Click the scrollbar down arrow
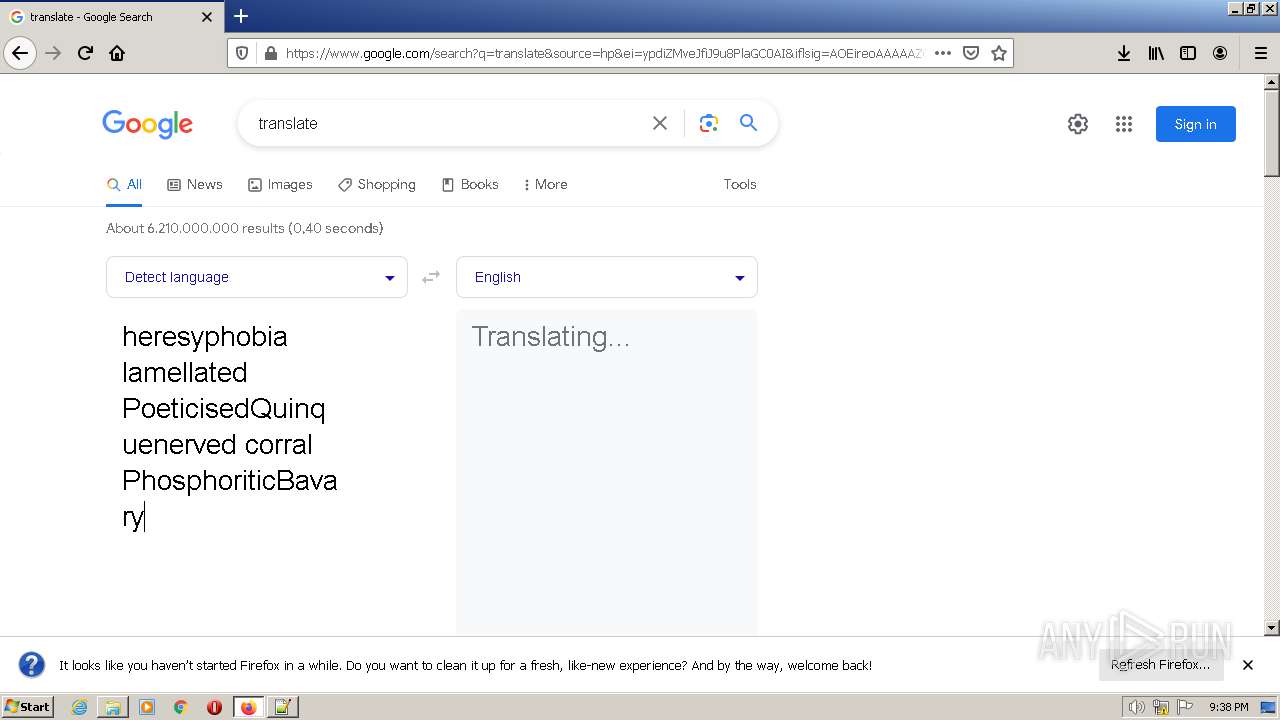Viewport: 1280px width, 720px height. pos(1271,628)
